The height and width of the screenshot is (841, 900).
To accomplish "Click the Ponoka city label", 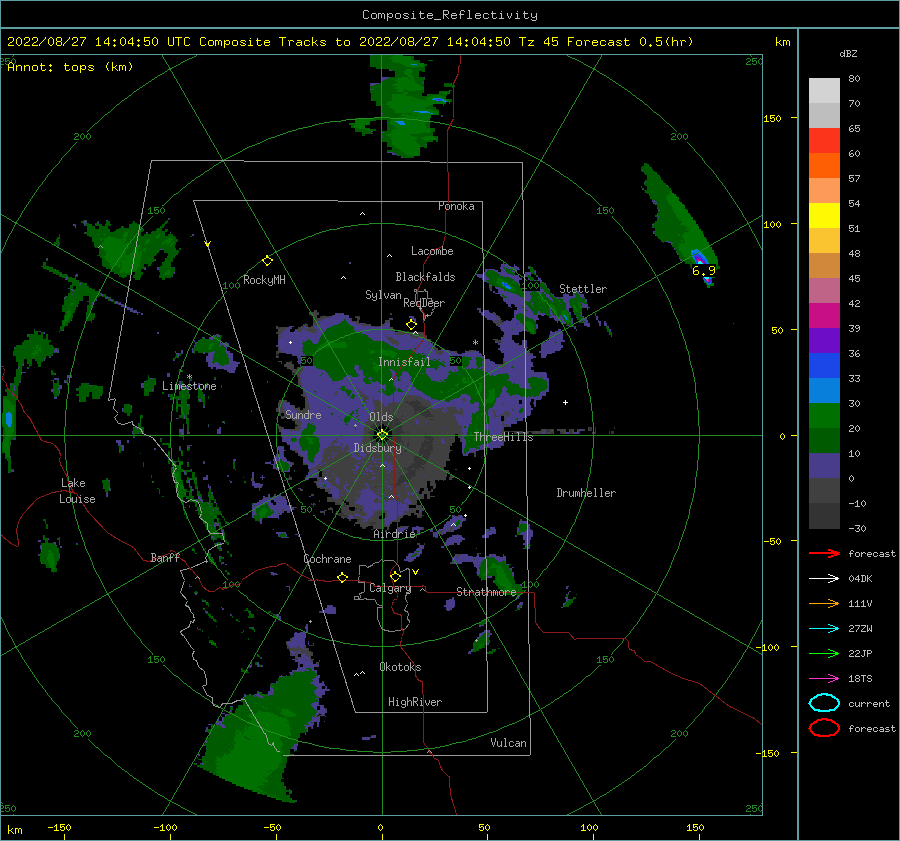I will (456, 206).
